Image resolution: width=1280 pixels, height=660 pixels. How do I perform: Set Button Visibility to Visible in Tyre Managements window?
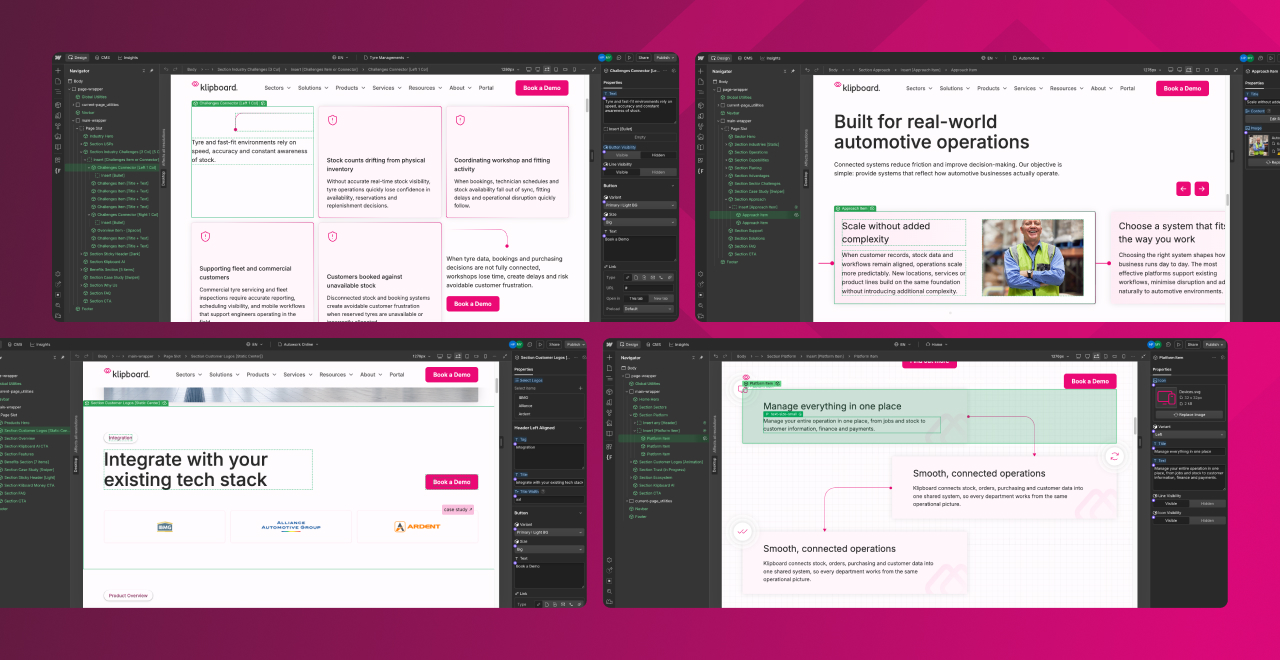[x=622, y=155]
